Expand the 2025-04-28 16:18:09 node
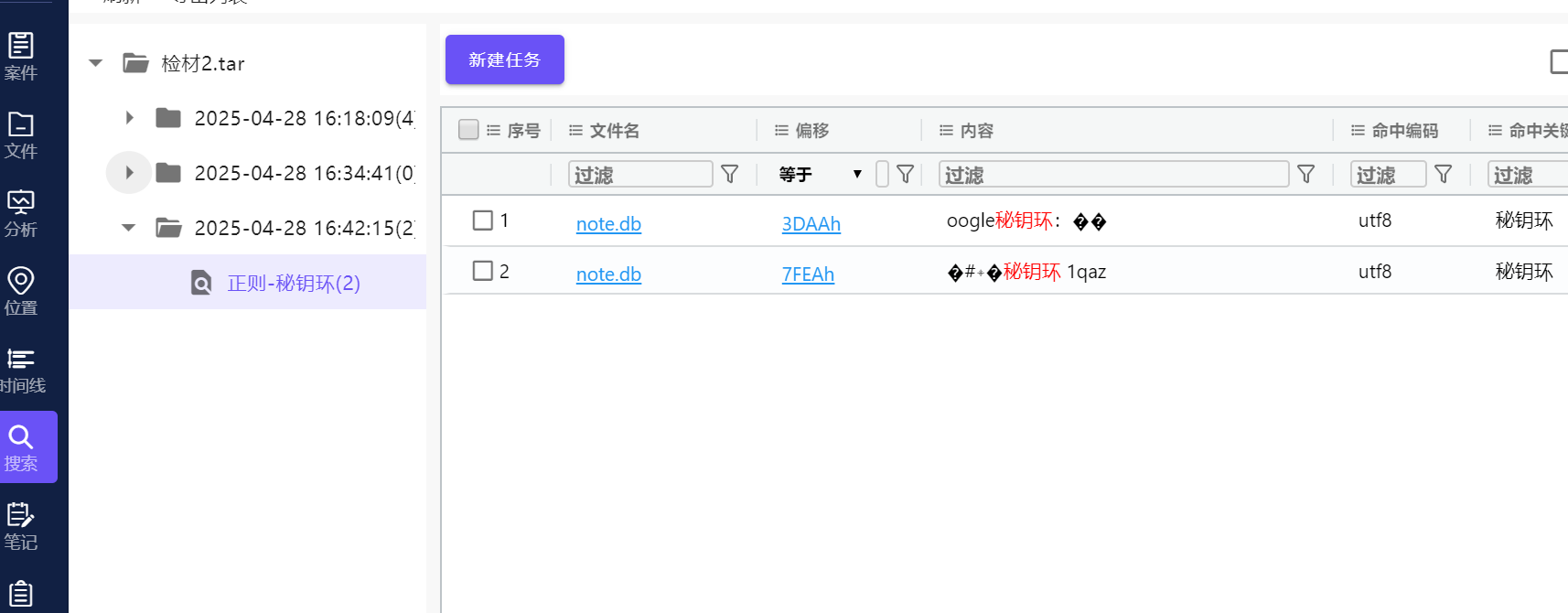Viewport: 1568px width, 613px height. coord(129,118)
